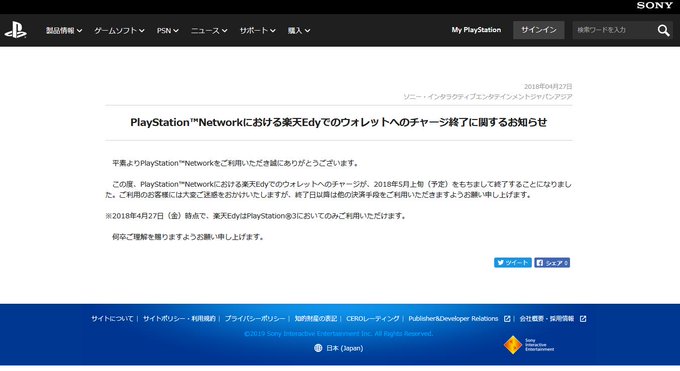This screenshot has width=680, height=371.
Task: Open CEROレーティング footer link
Action: click(373, 318)
